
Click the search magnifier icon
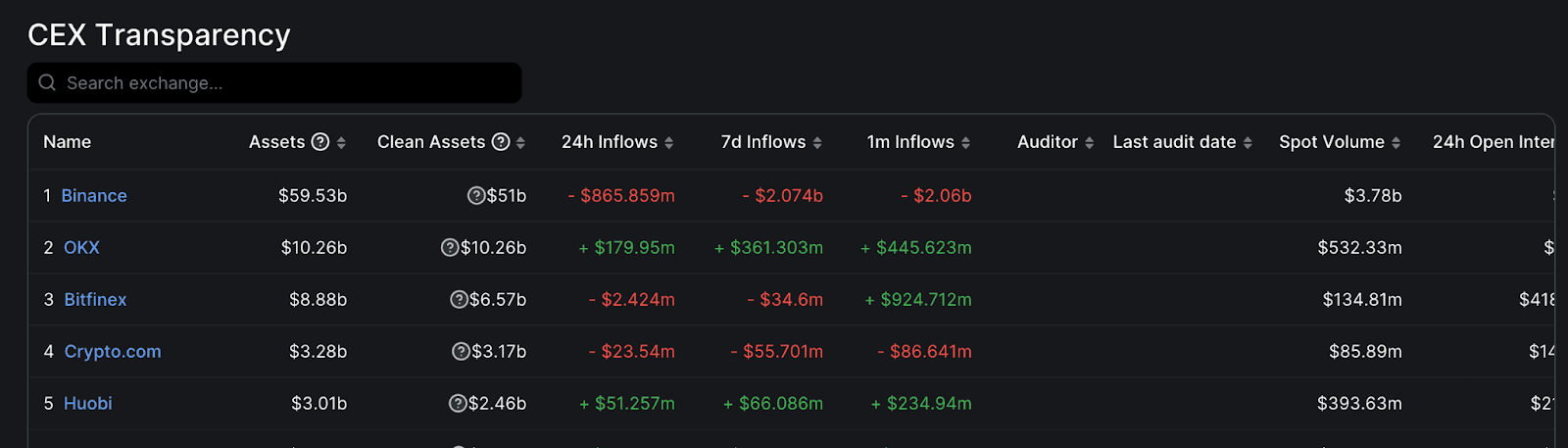coord(47,82)
